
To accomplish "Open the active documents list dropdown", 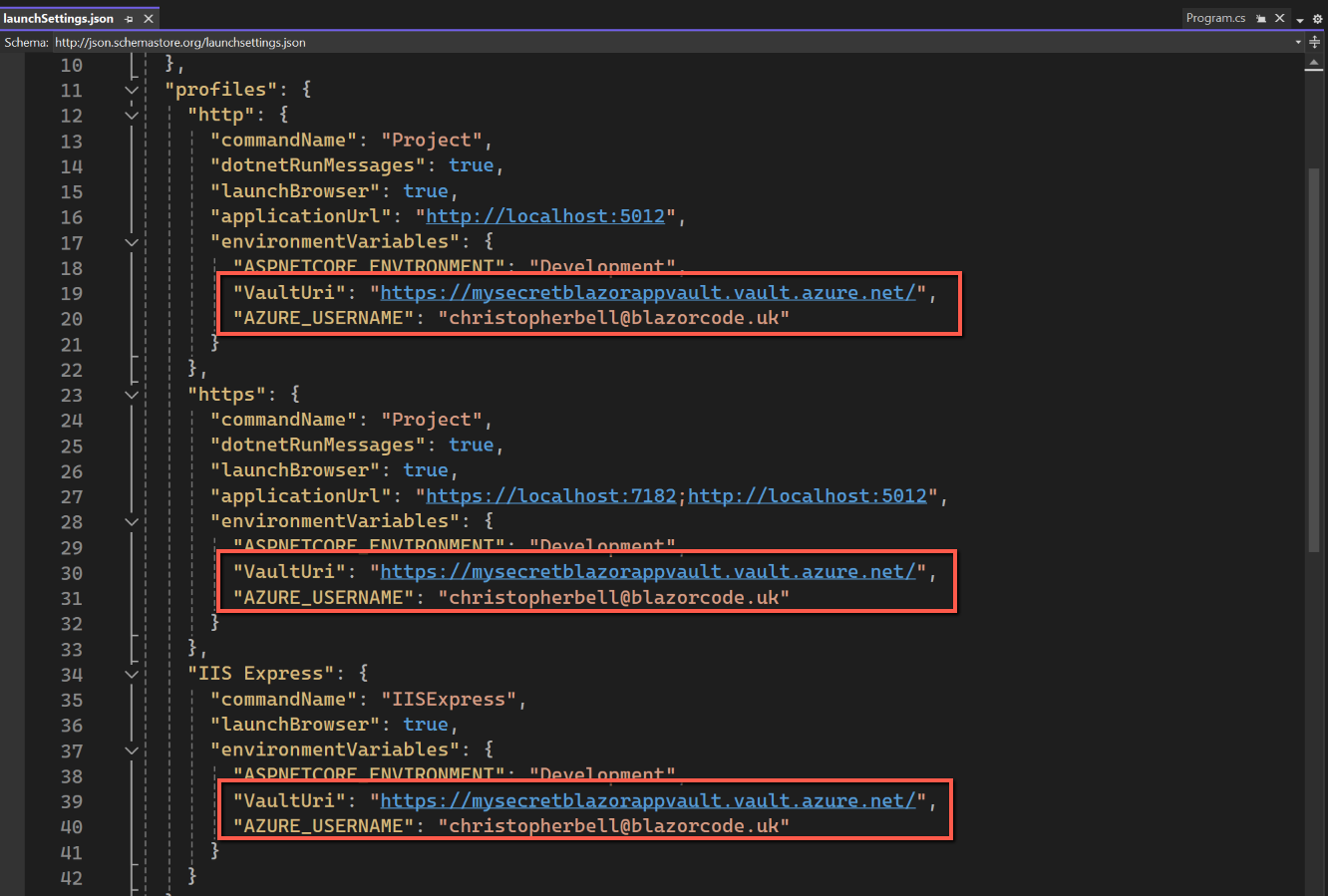I will point(1300,19).
